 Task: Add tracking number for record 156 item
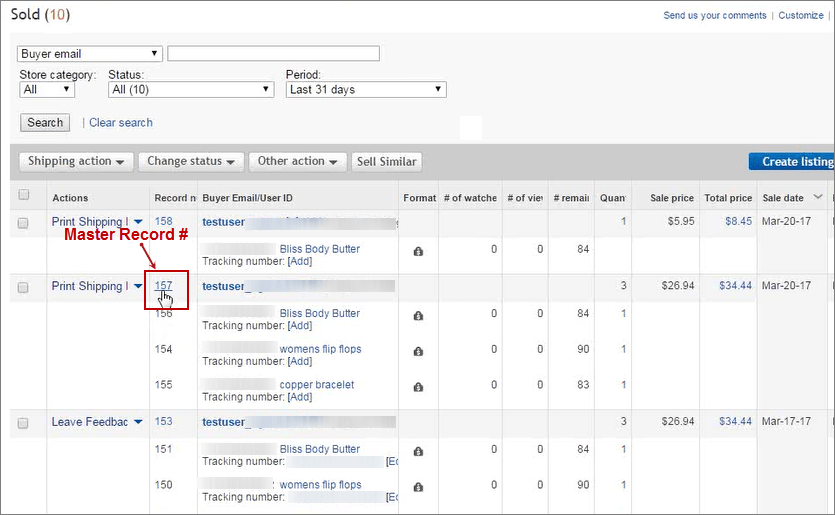tap(300, 325)
